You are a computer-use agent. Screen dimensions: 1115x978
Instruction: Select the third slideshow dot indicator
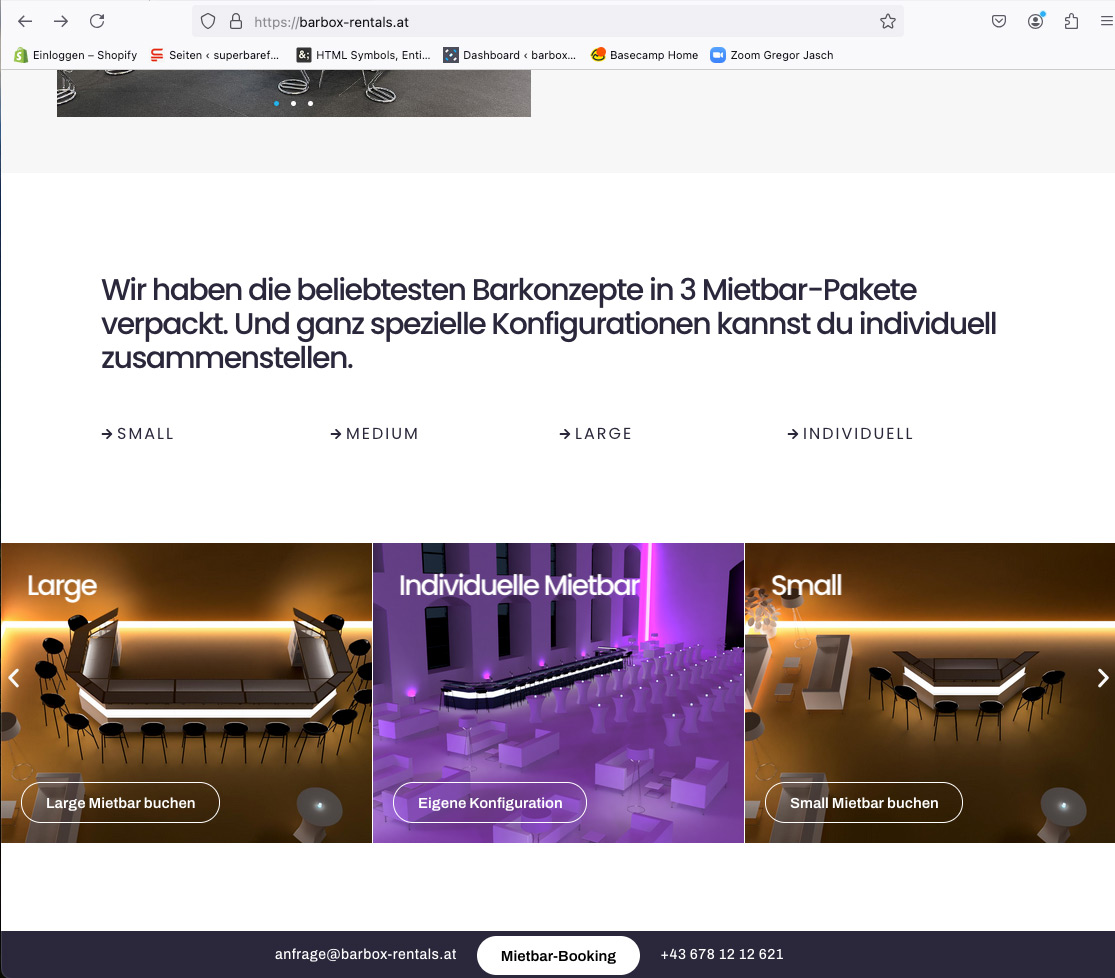coord(311,103)
